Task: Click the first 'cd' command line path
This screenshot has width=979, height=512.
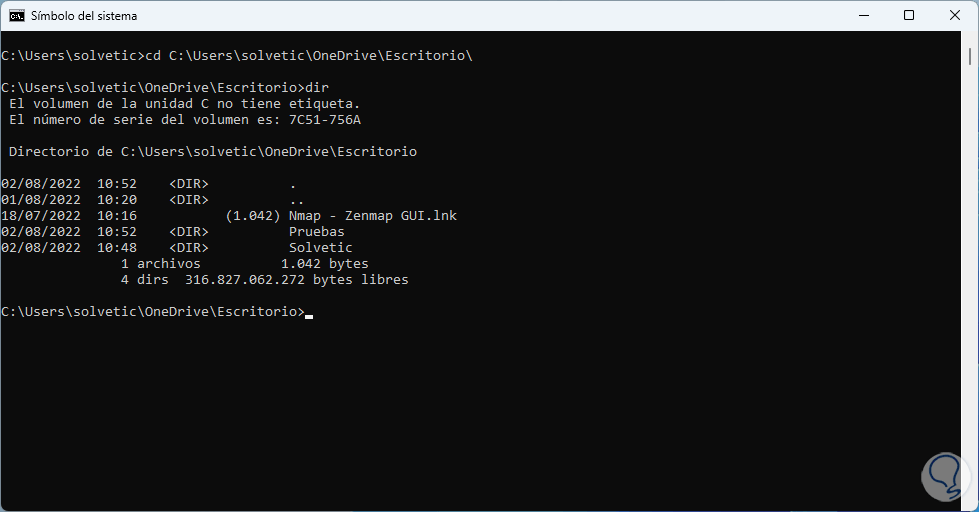Action: (x=320, y=56)
